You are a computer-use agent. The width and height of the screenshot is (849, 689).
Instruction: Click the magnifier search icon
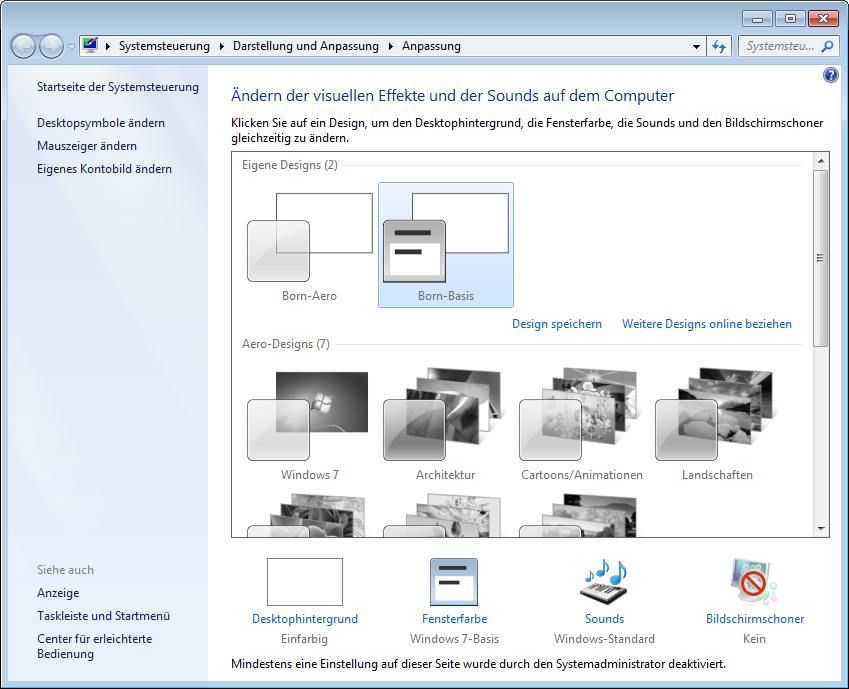(827, 47)
